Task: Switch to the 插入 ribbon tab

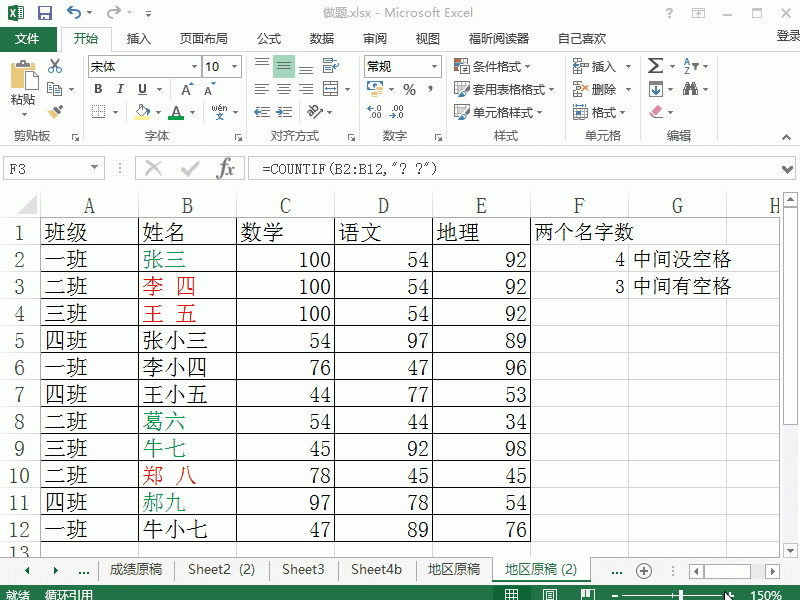Action: coord(139,39)
